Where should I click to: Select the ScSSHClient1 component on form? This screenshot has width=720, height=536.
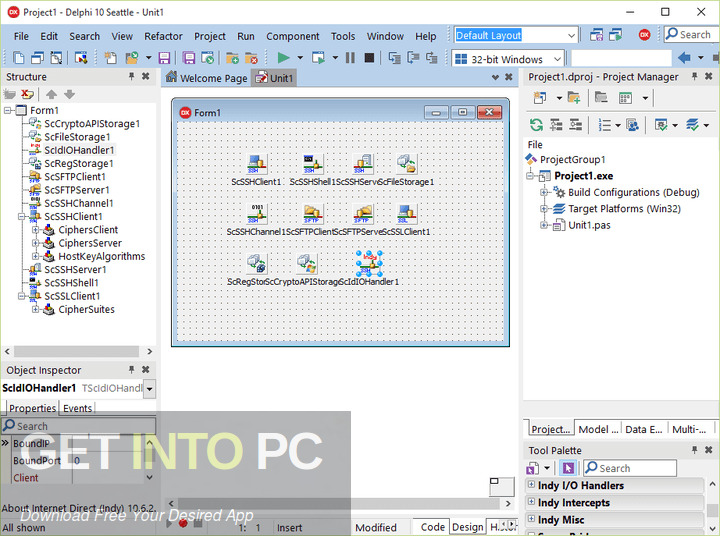[x=257, y=164]
